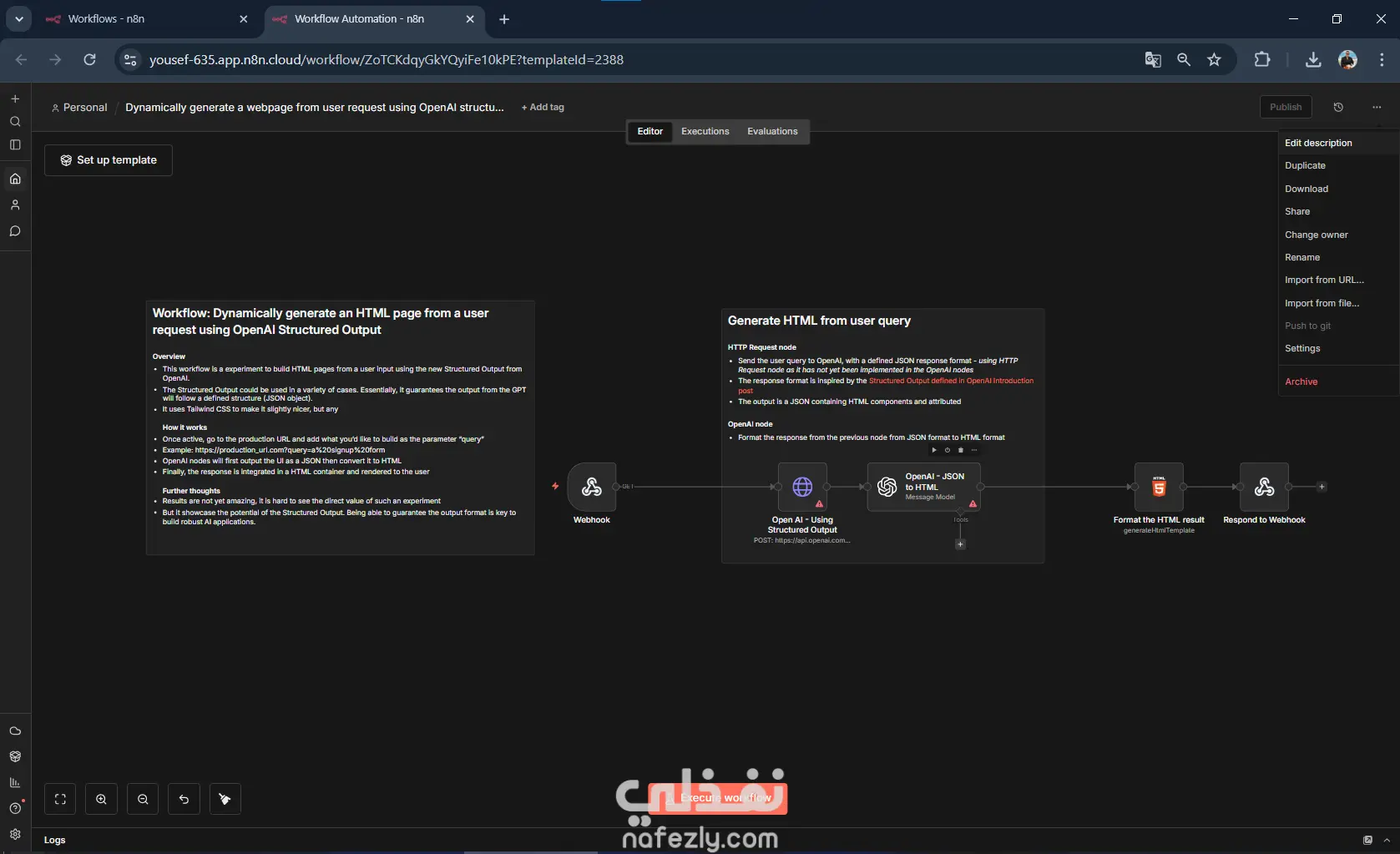Screen dimensions: 1400x854
Task: Choose Change owner from the menu
Action: tap(1338, 235)
